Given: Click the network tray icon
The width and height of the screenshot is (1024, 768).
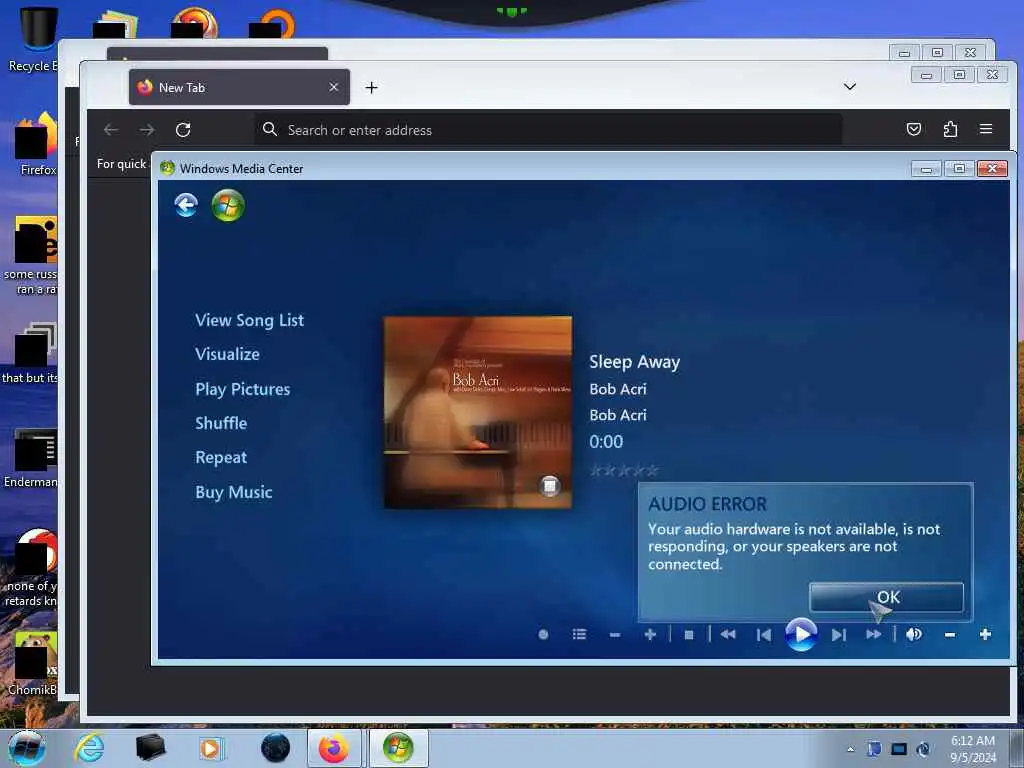Looking at the screenshot, I should click(899, 749).
